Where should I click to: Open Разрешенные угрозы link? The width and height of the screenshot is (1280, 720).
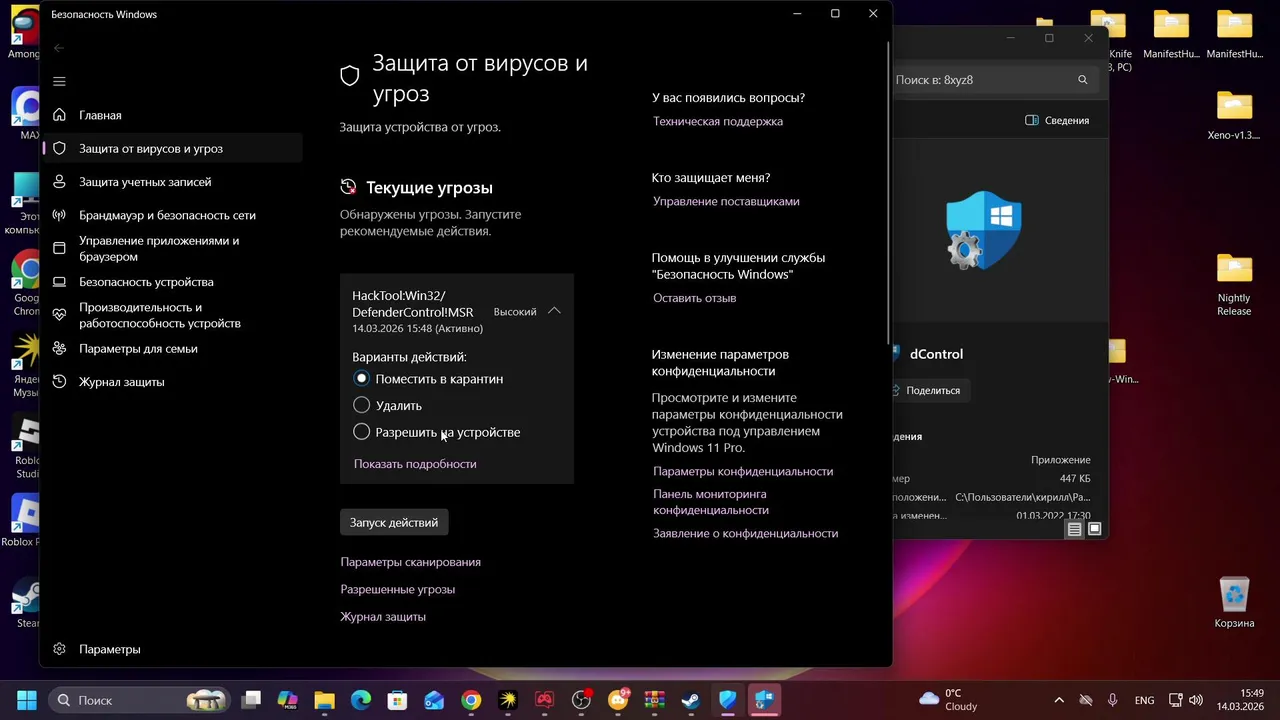click(397, 589)
